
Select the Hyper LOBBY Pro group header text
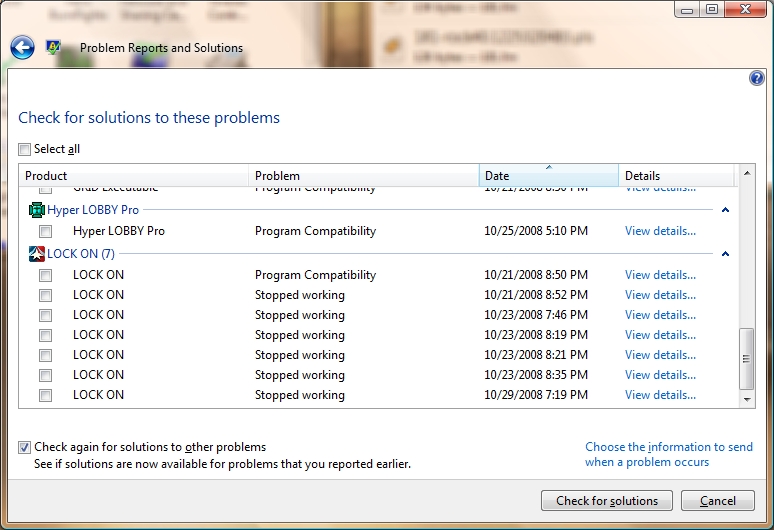coord(93,210)
